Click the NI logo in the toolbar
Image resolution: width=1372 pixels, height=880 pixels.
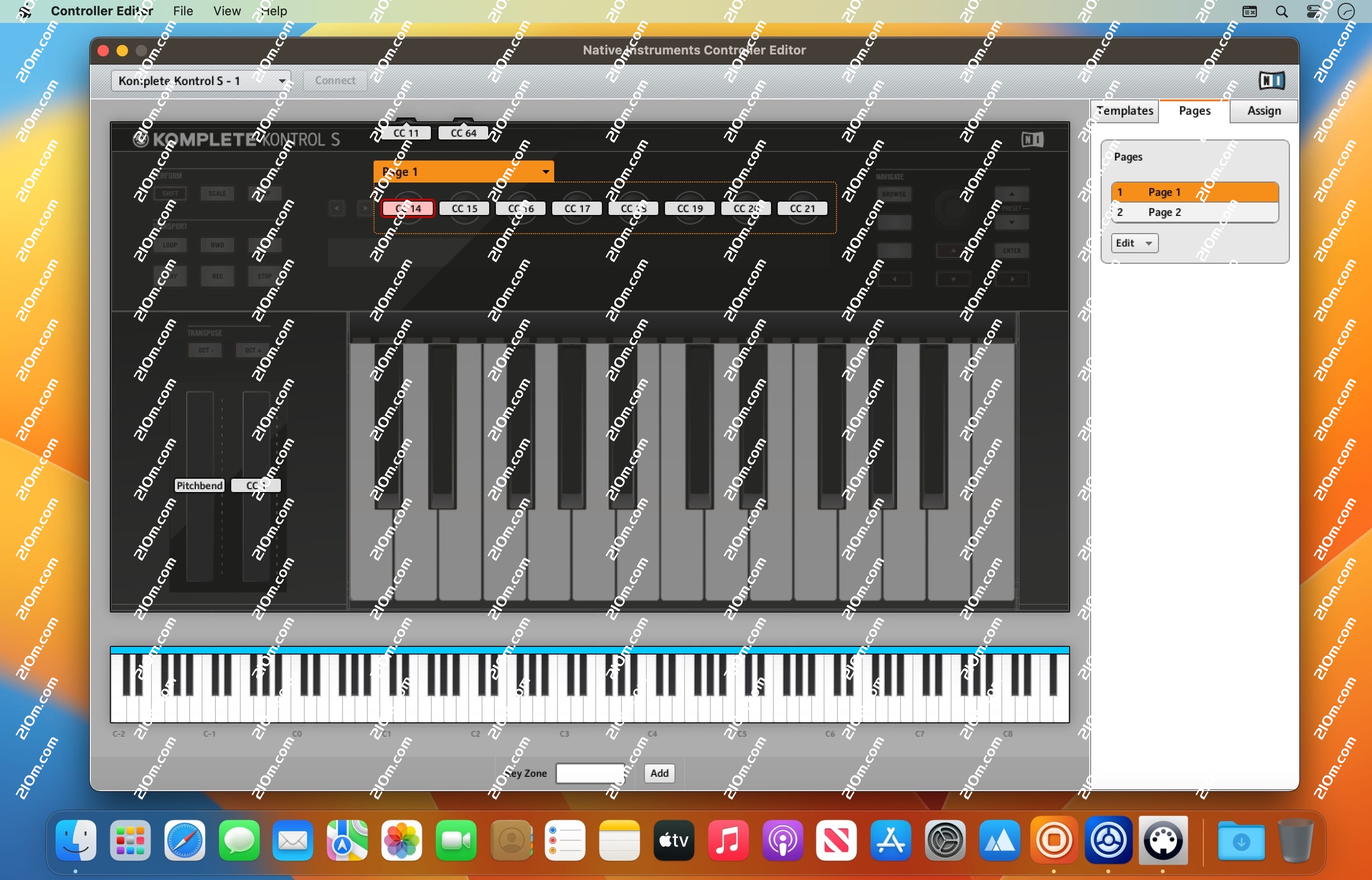[1271, 81]
